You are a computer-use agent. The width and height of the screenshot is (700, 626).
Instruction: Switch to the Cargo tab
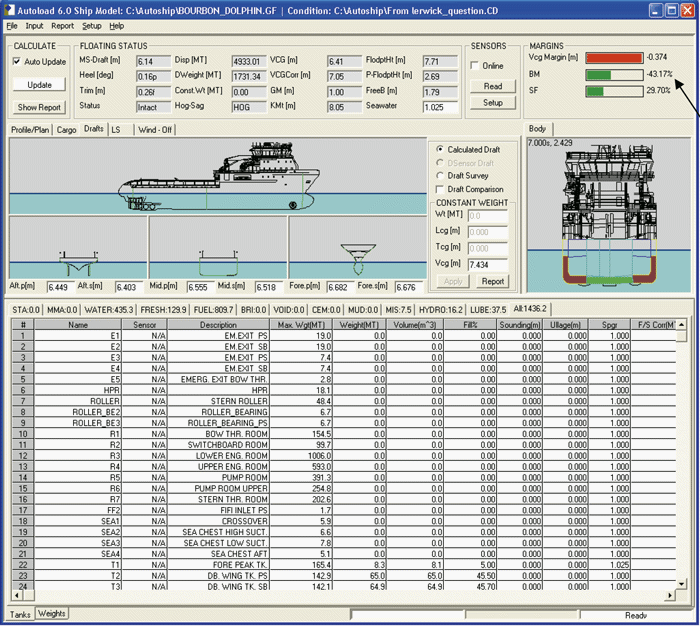66,130
